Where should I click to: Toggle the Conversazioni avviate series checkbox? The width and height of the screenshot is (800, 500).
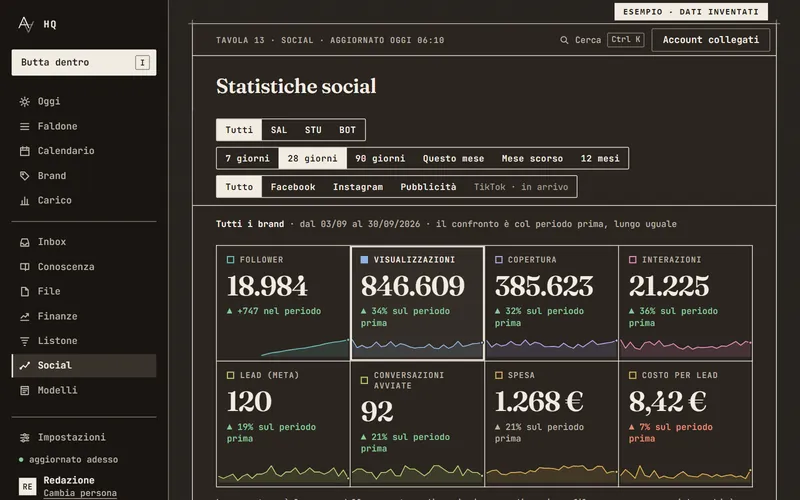click(364, 380)
